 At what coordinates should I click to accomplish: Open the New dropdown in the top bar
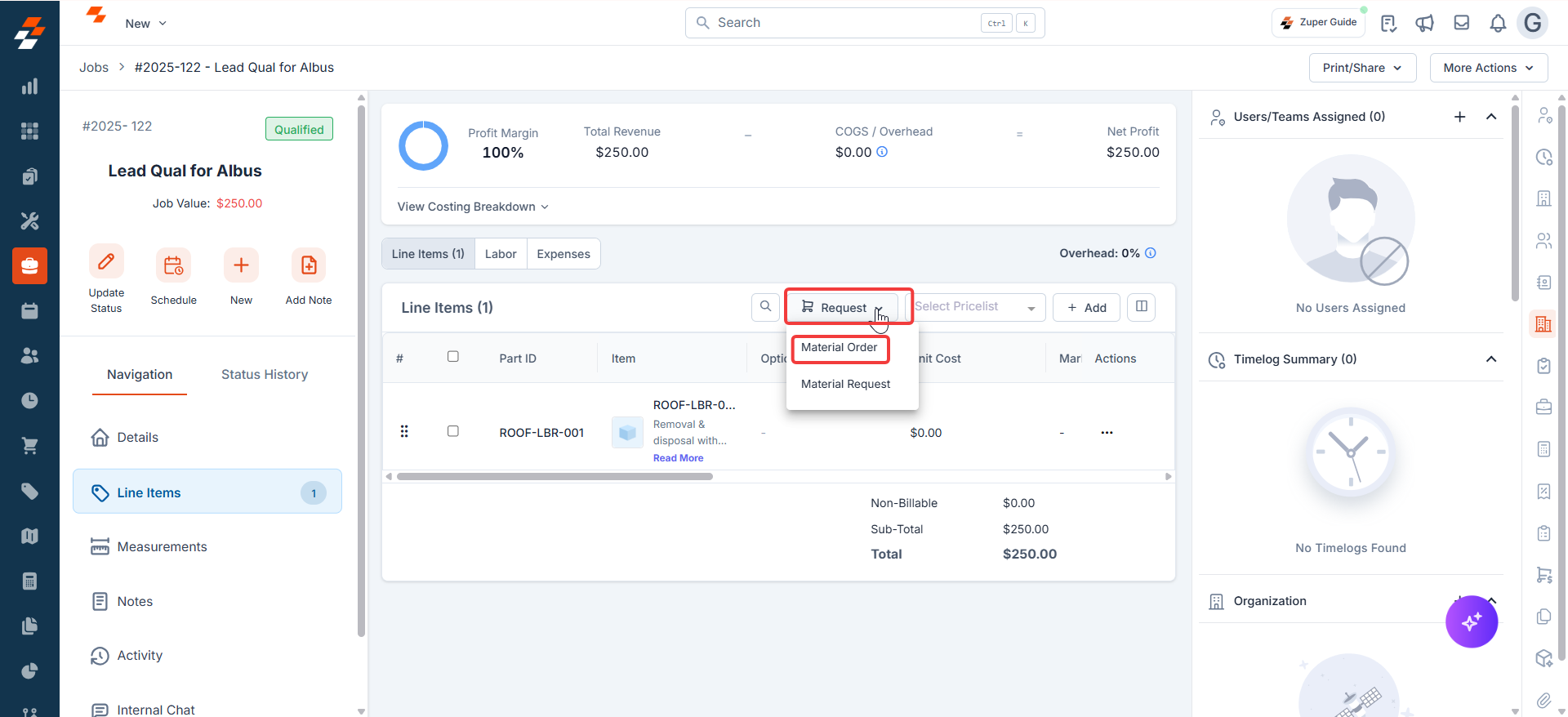click(x=146, y=24)
